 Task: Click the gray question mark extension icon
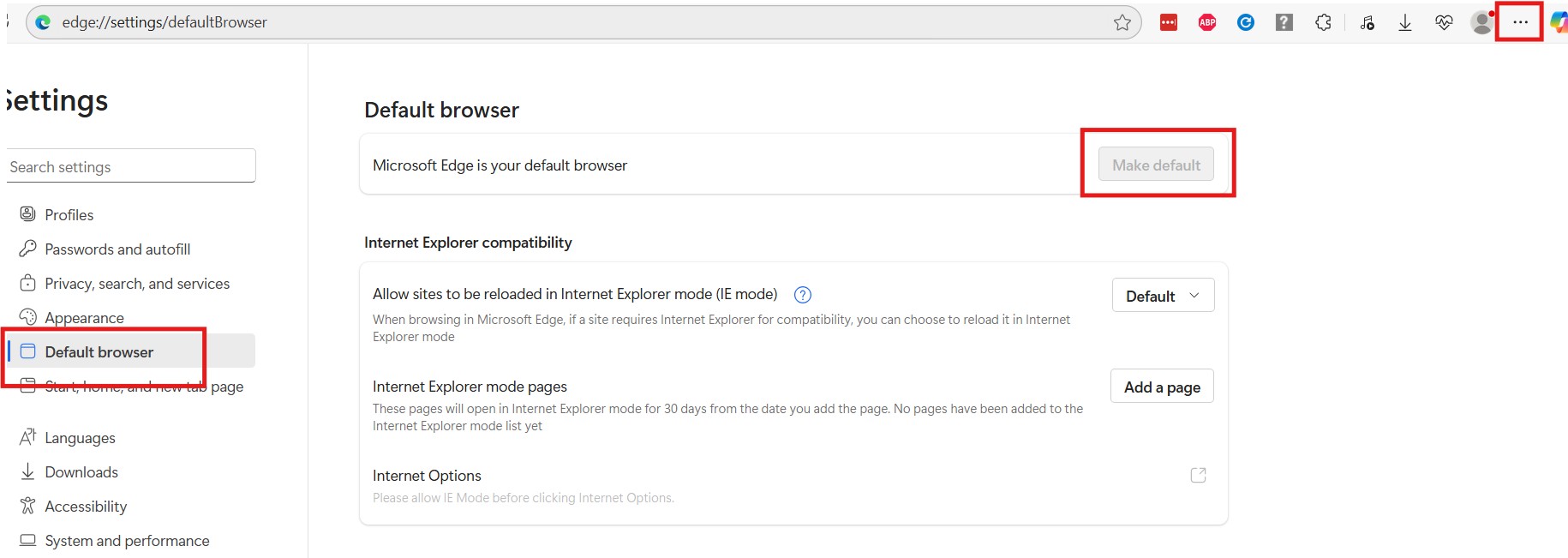1284,23
